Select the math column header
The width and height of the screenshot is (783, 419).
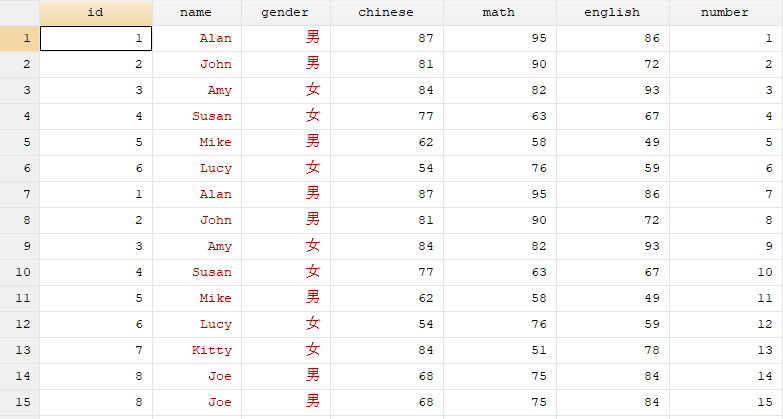(500, 12)
